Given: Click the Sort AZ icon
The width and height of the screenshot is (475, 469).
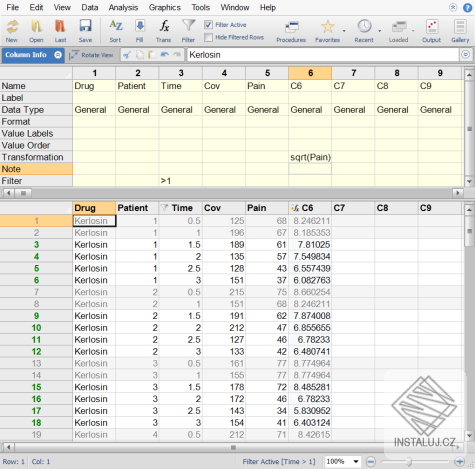Looking at the screenshot, I should point(115,30).
